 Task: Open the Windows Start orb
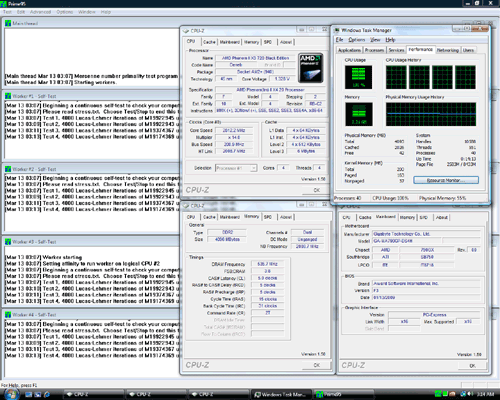click(x=11, y=394)
